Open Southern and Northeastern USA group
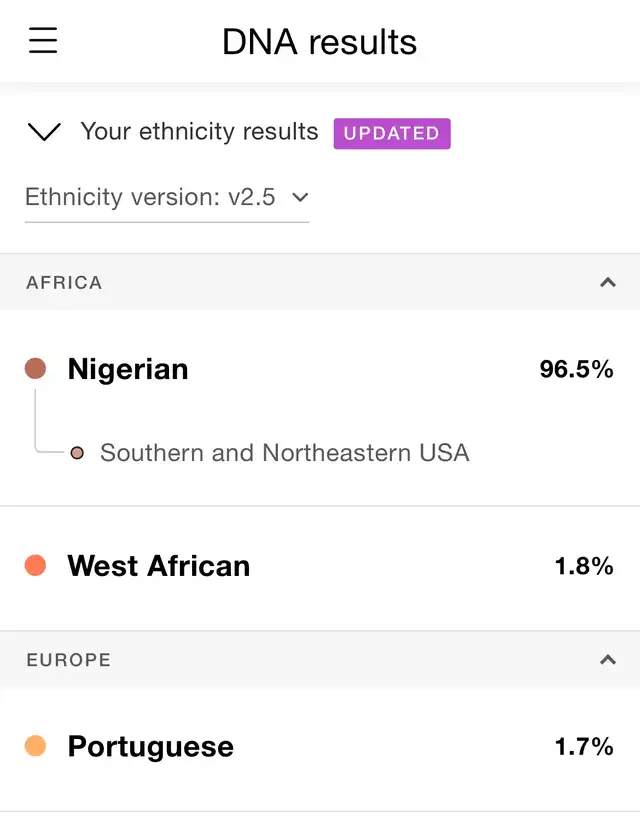 click(x=285, y=453)
